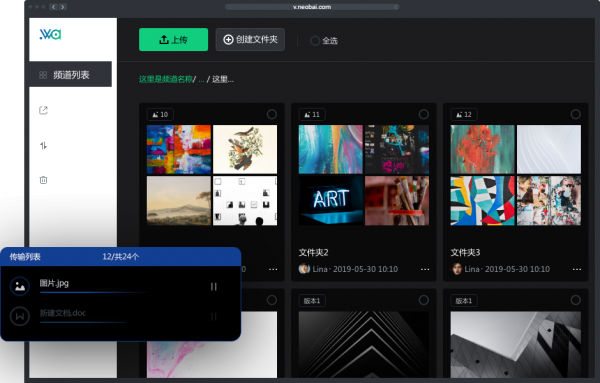600x383 pixels.
Task: Open the transfer arrows icon in the sidebar
Action: tap(43, 145)
